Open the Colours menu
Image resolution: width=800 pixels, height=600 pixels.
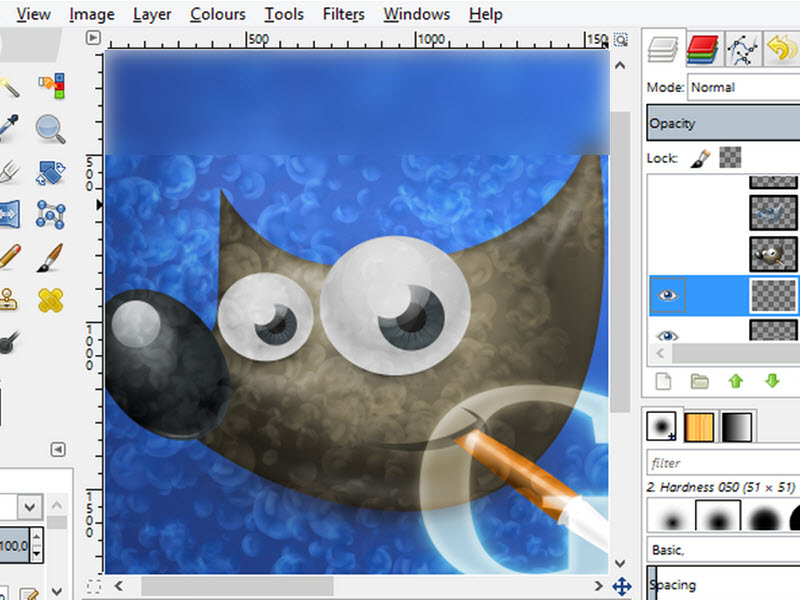point(218,14)
